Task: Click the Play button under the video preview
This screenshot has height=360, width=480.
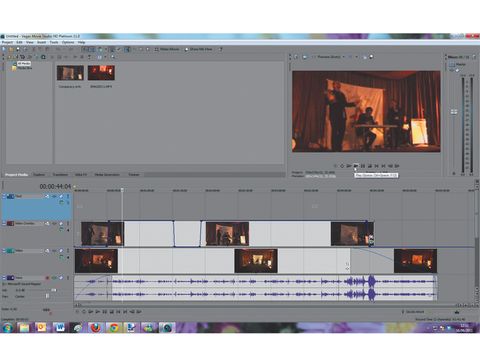Action: coord(356,166)
